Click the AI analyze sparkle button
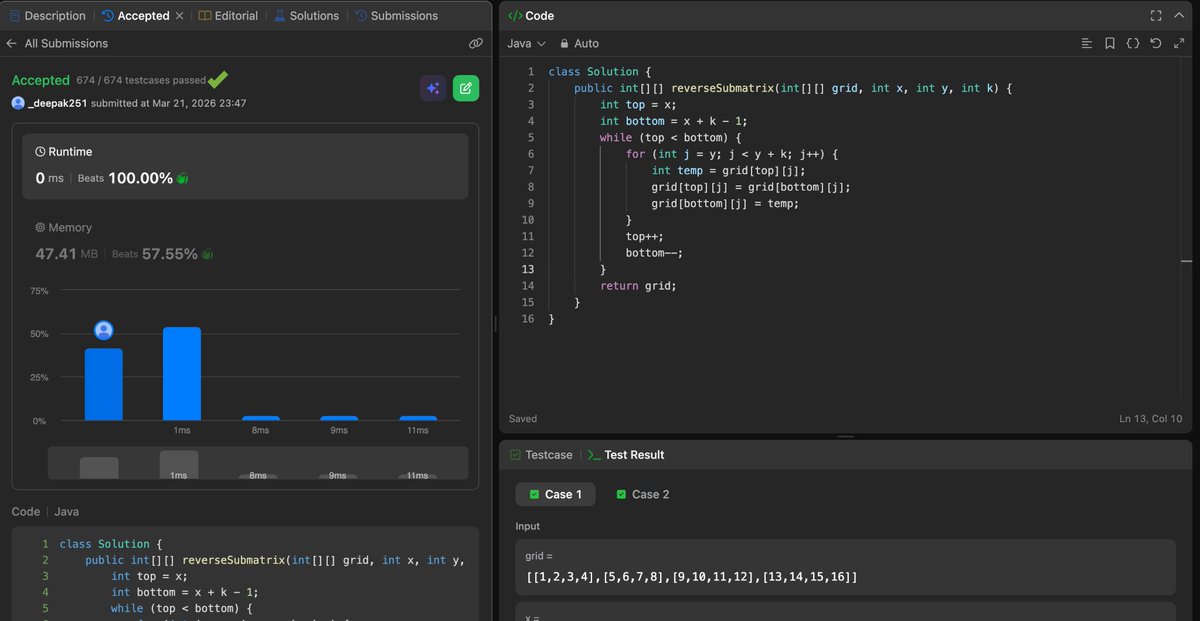Viewport: 1200px width, 621px height. (433, 88)
